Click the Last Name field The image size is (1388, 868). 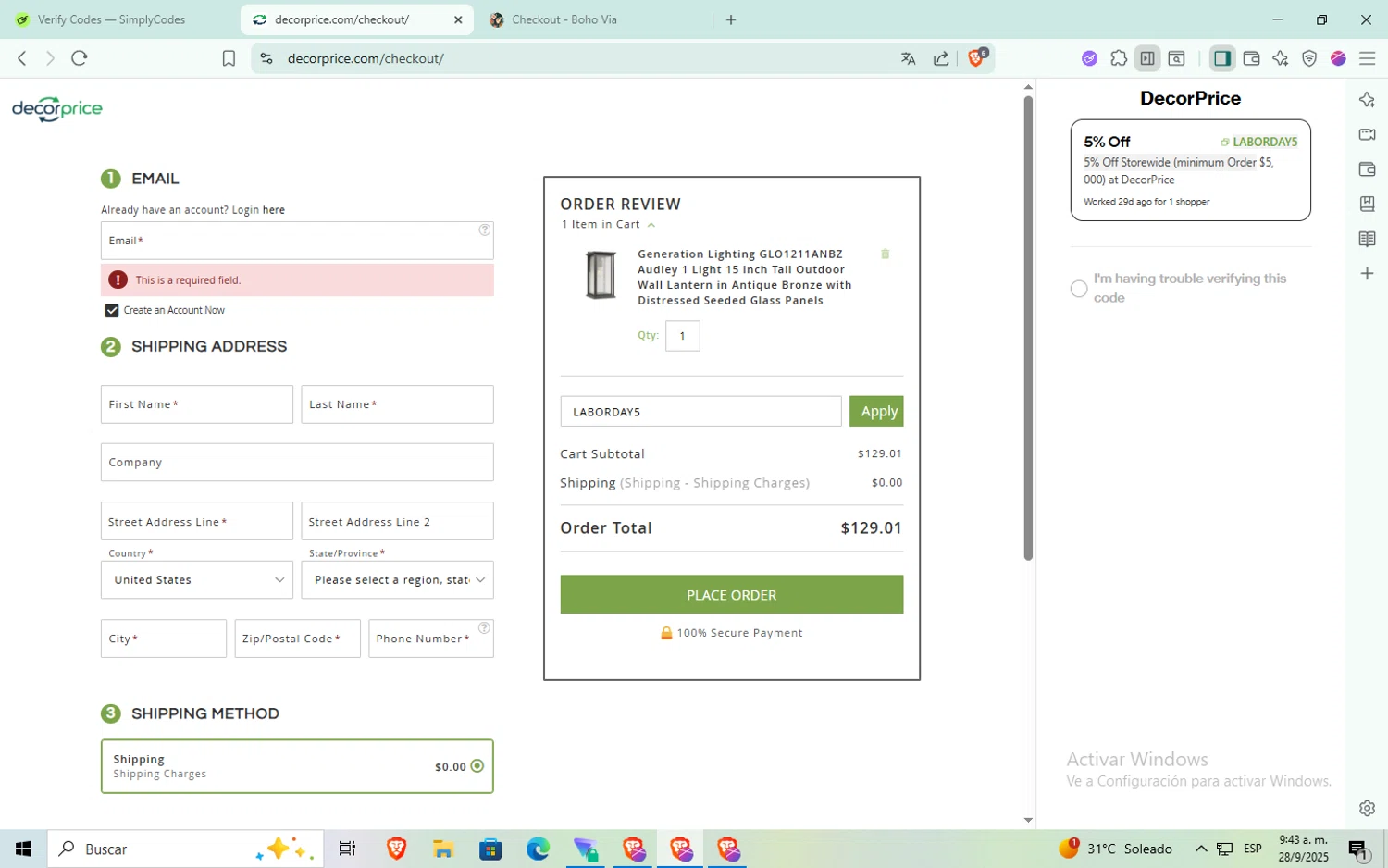[397, 404]
